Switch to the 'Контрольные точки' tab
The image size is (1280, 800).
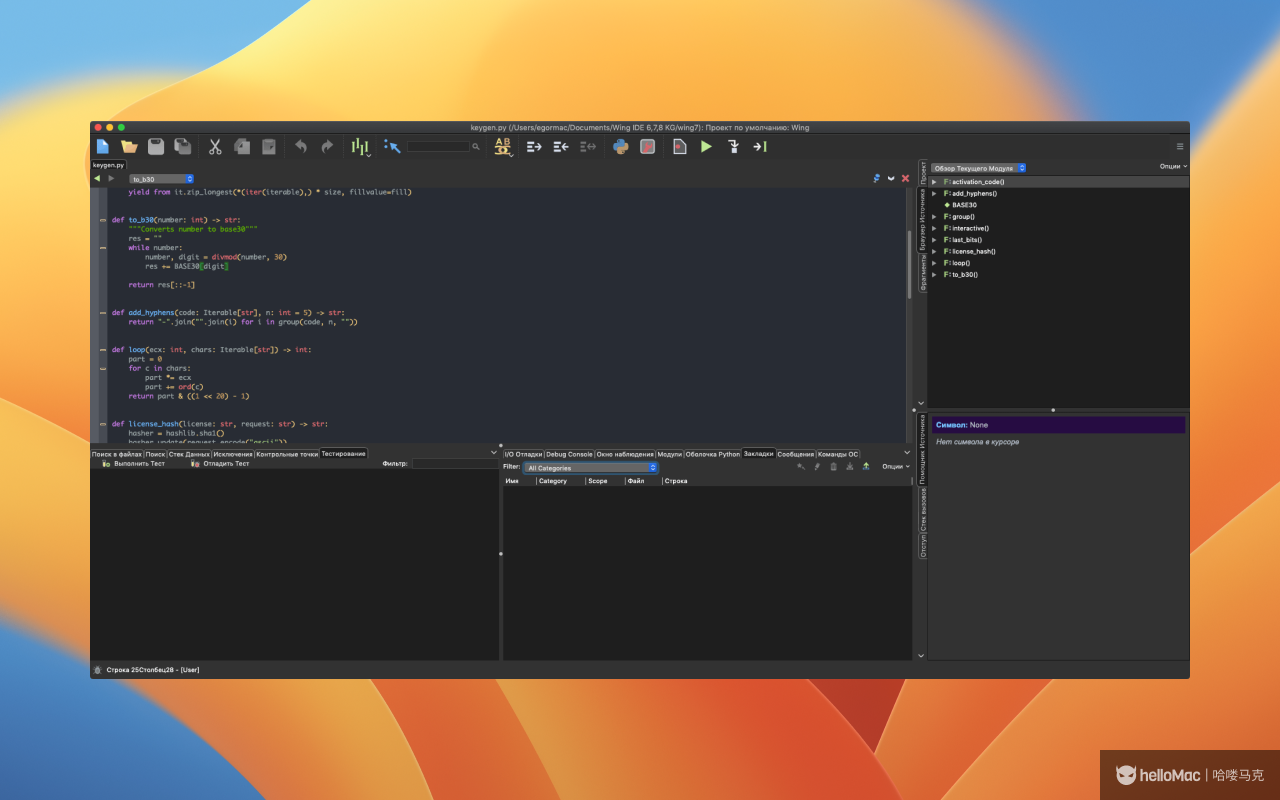pos(287,454)
